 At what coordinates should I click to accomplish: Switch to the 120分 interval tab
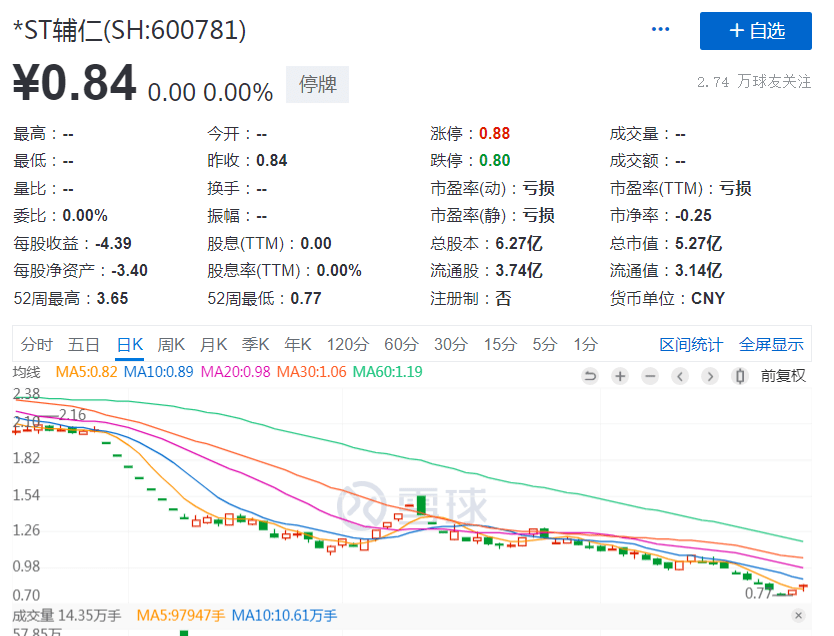[x=348, y=345]
